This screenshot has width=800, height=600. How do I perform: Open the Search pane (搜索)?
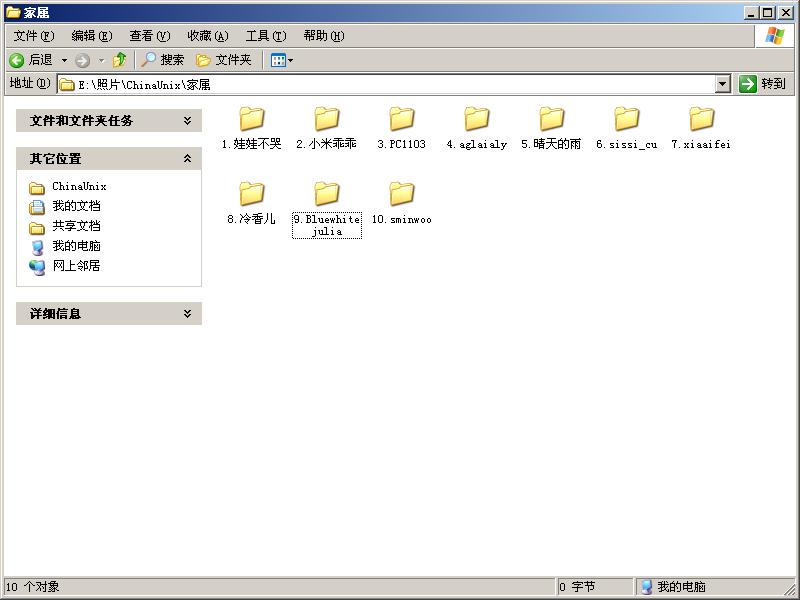point(162,60)
